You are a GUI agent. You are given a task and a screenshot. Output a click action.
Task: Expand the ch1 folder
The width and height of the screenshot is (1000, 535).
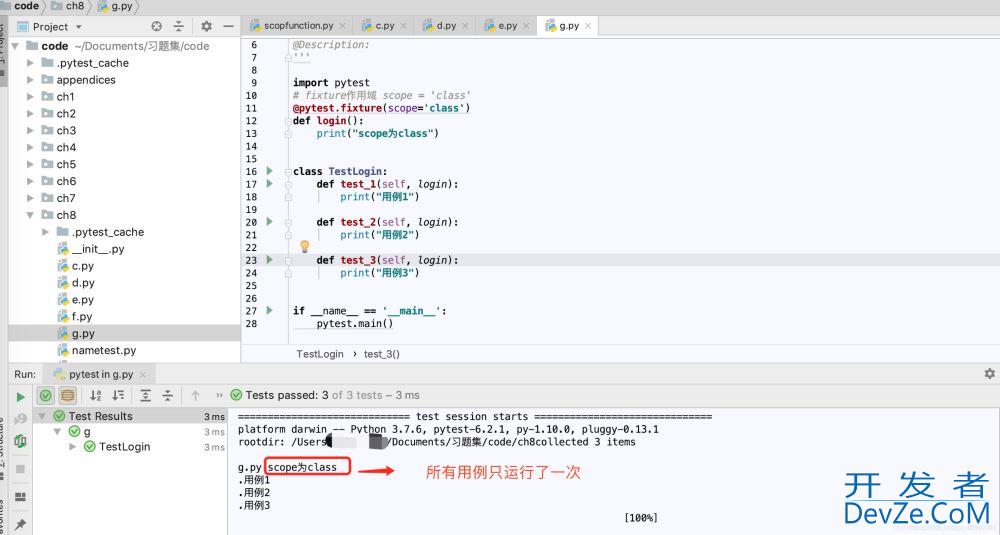point(30,97)
